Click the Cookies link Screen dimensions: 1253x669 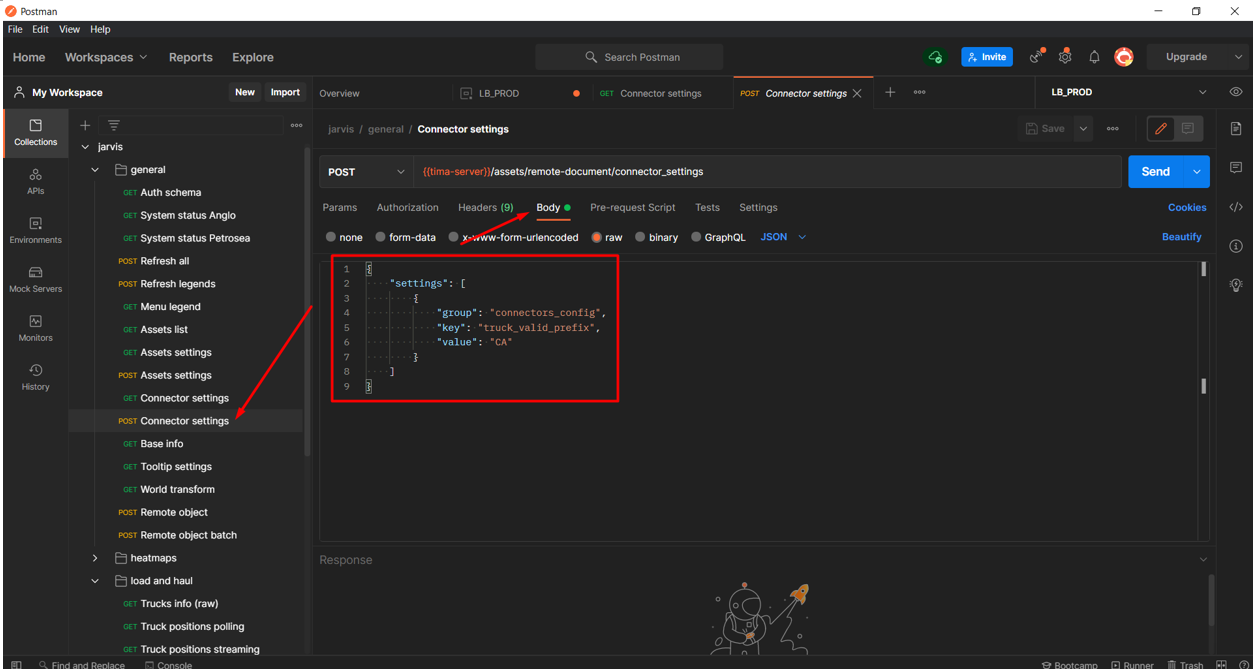(x=1187, y=207)
